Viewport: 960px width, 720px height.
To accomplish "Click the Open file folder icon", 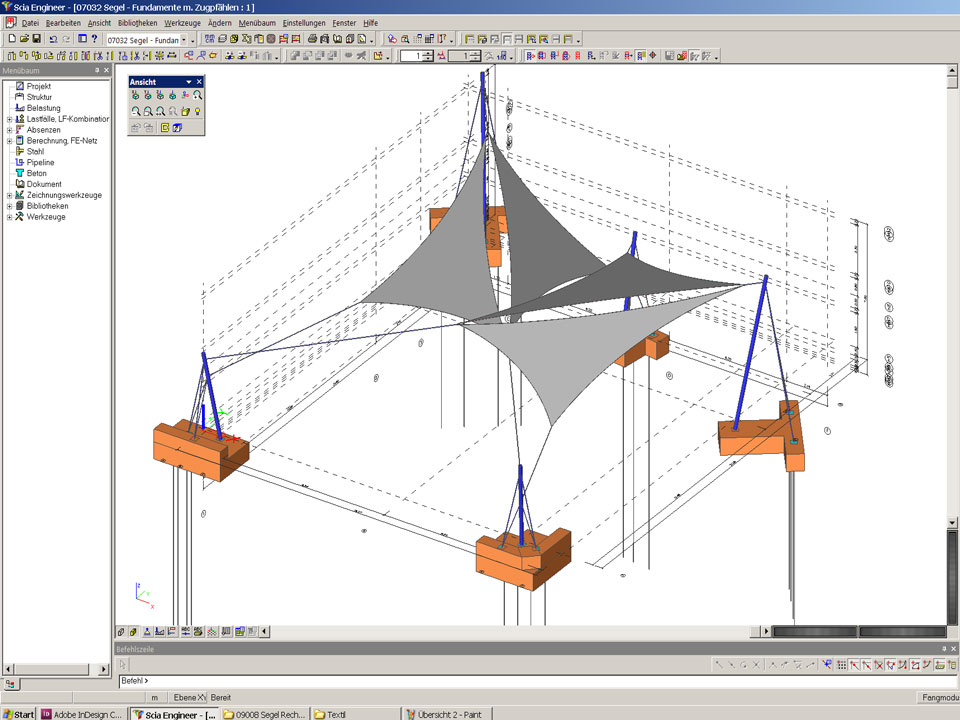I will 23,39.
